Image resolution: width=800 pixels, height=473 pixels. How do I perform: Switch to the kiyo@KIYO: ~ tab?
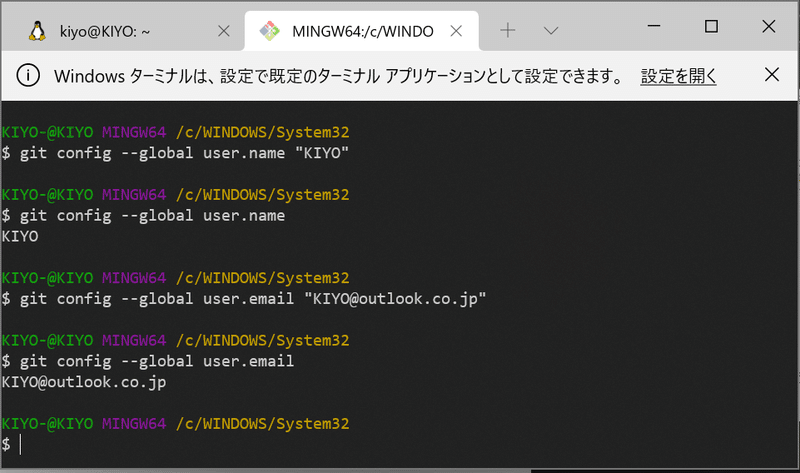(x=122, y=31)
